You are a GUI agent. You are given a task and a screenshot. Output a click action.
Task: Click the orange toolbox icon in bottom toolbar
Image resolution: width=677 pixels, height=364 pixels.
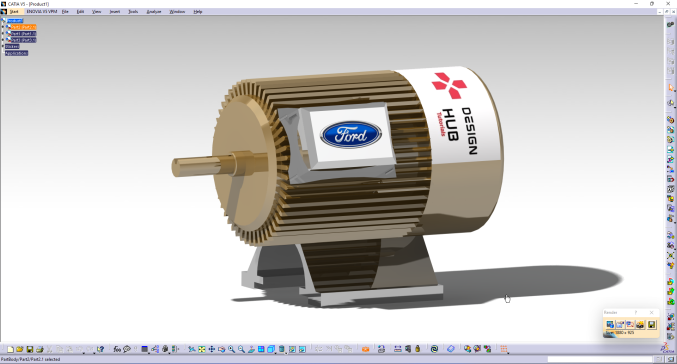365,349
